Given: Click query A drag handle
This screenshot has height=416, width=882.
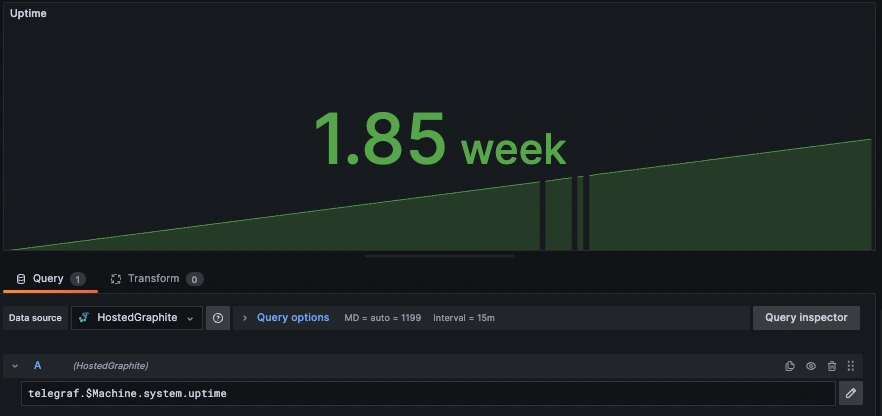Looking at the screenshot, I should [850, 366].
